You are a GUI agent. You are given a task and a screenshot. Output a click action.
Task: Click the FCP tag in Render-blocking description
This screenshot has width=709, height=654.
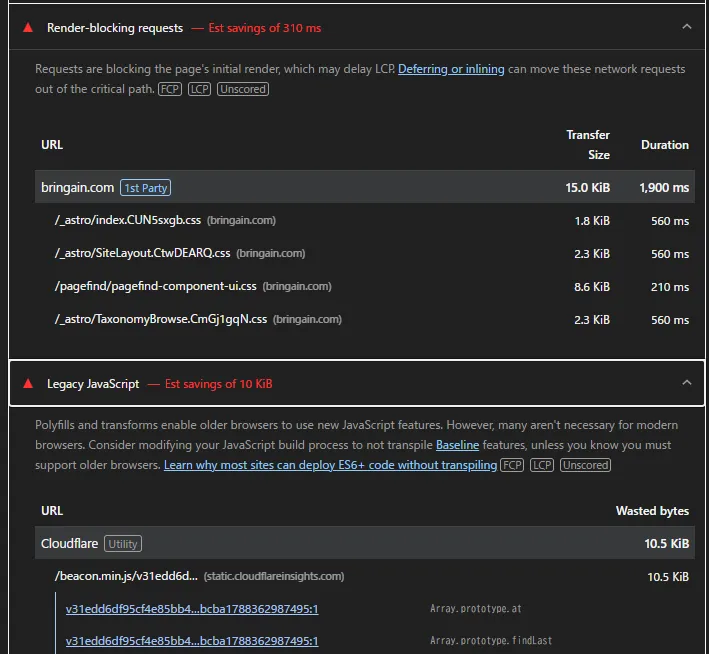click(x=170, y=89)
